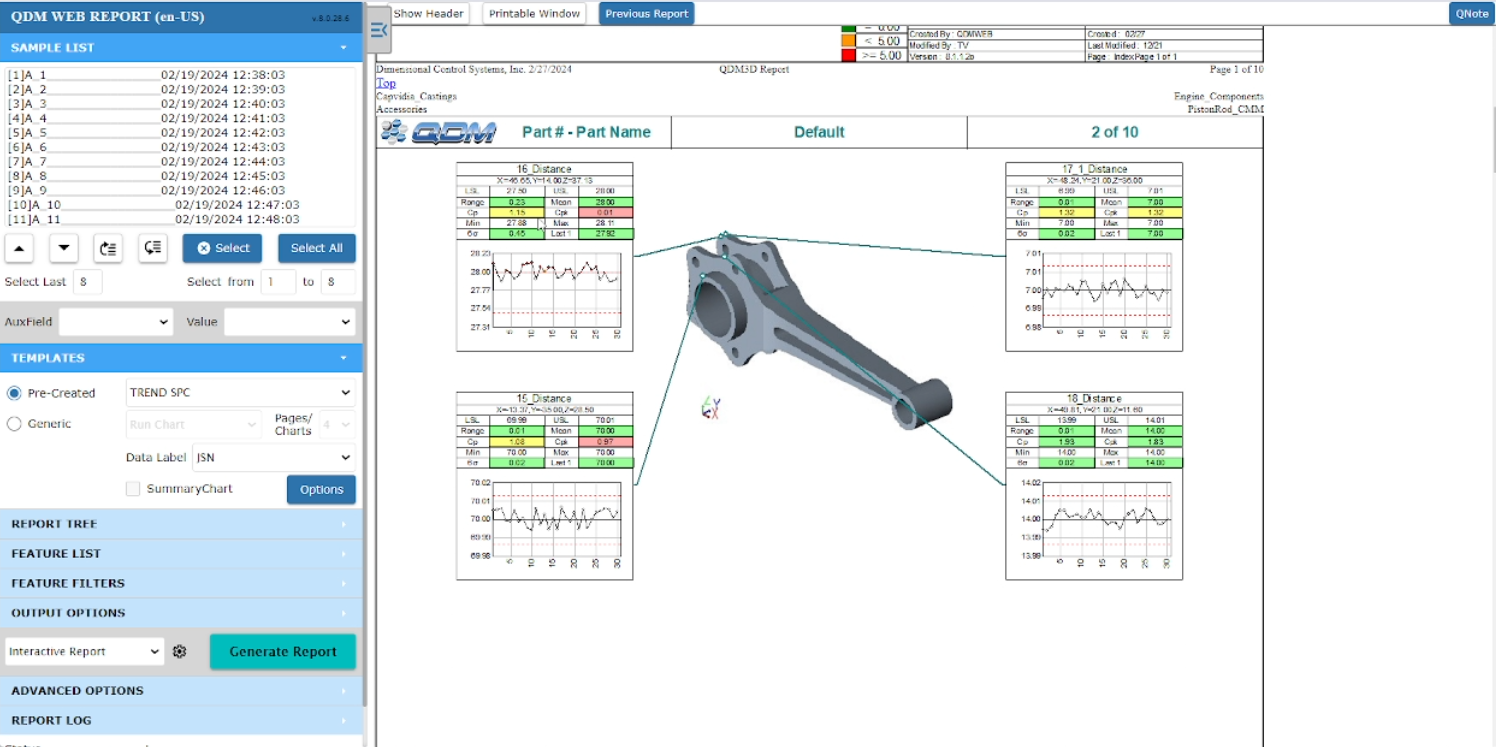Click the Previous Report tab button
This screenshot has width=1496, height=747.
click(x=645, y=14)
